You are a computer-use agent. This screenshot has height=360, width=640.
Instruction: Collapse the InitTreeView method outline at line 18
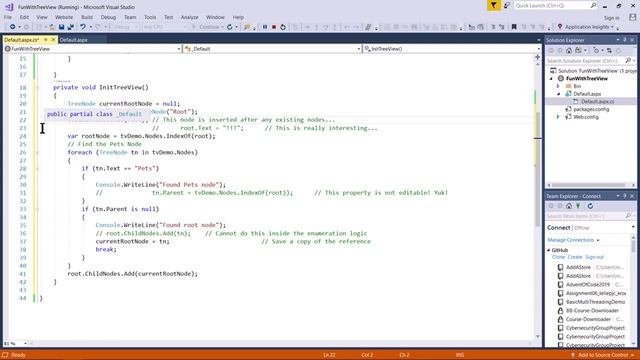37,87
